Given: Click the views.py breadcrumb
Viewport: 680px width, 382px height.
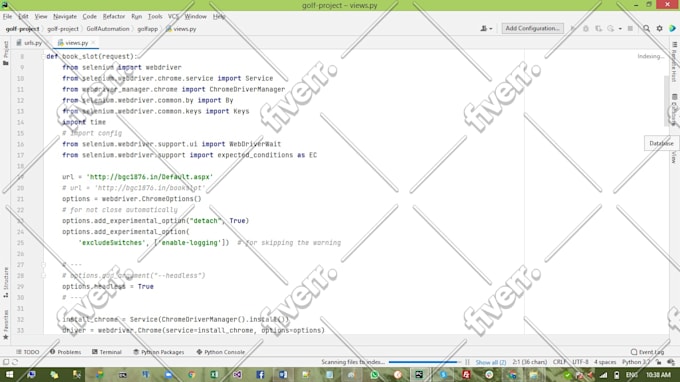Looking at the screenshot, I should pyautogui.click(x=181, y=29).
